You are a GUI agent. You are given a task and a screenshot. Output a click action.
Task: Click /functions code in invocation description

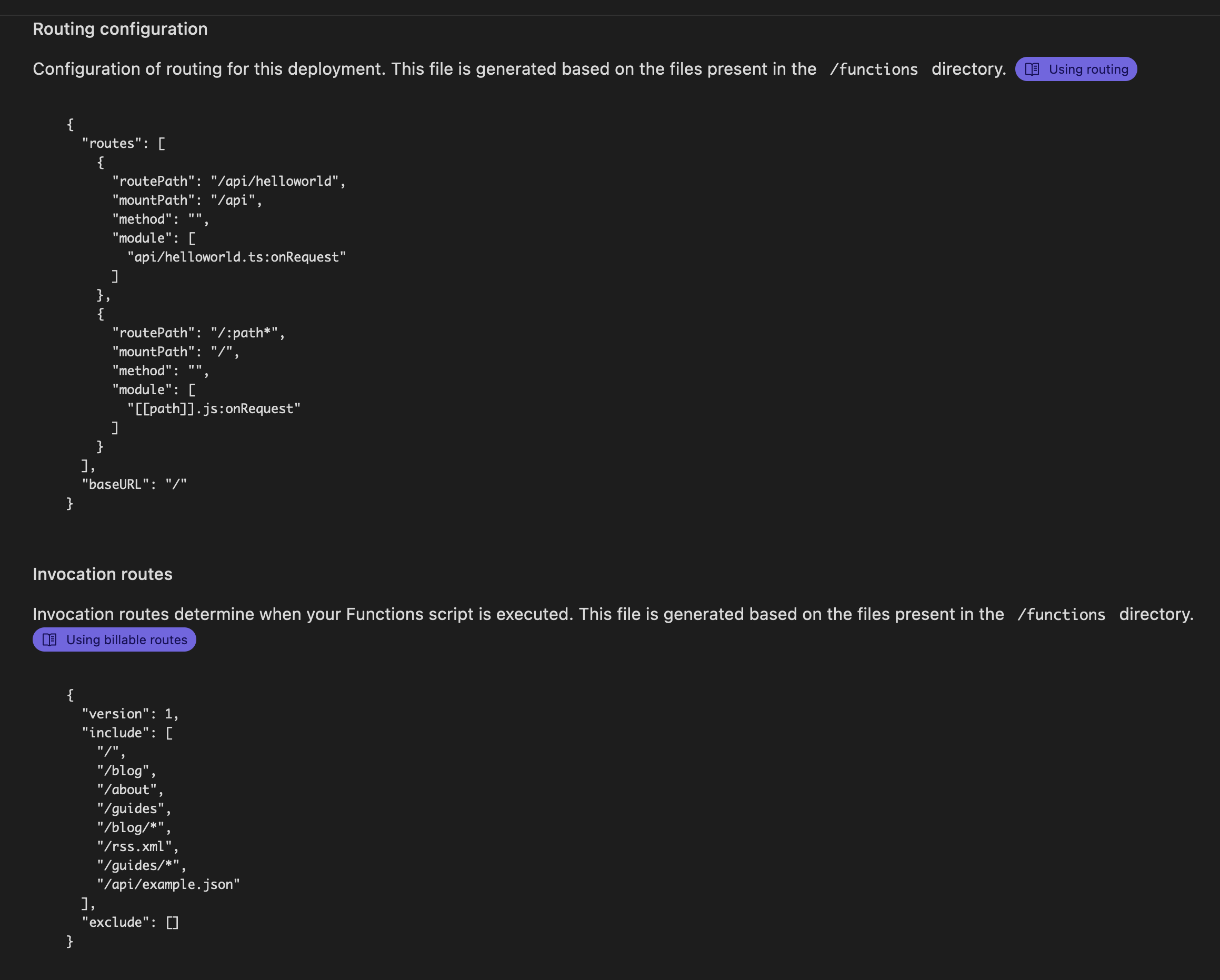tap(1061, 615)
